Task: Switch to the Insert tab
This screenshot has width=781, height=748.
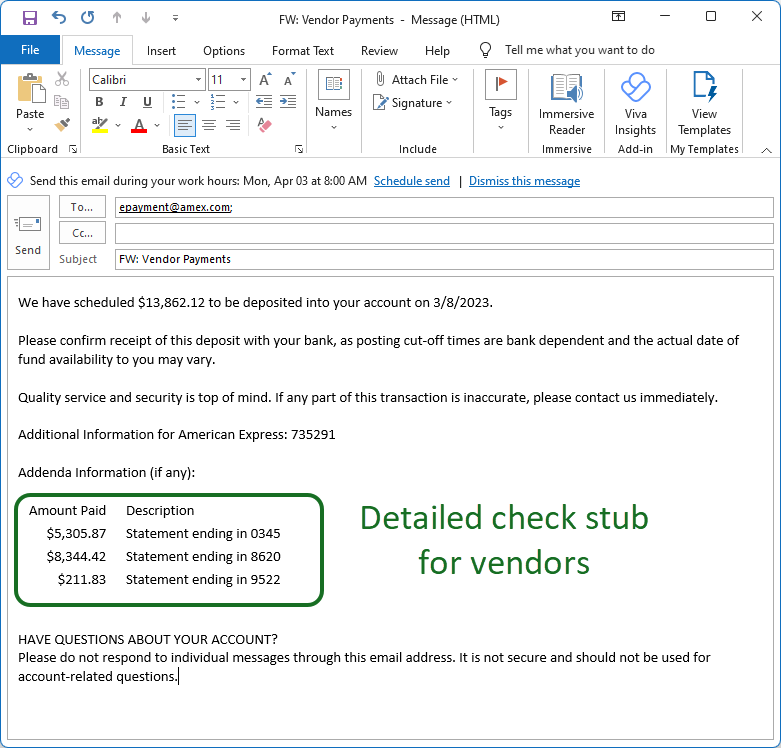Action: pos(161,51)
